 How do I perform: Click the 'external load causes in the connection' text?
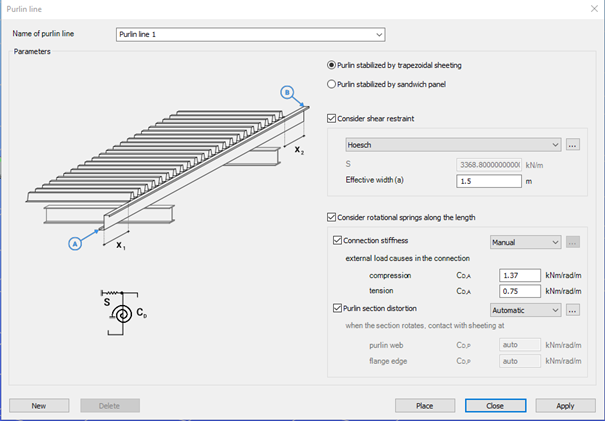407,258
